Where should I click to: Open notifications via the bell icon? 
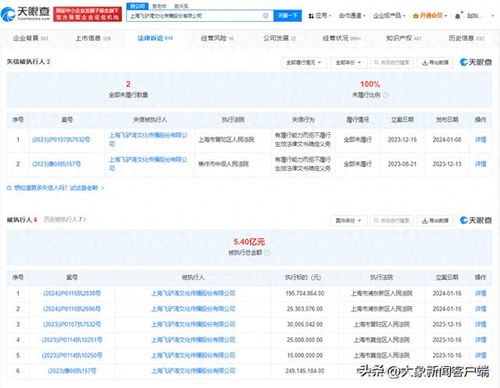point(458,16)
